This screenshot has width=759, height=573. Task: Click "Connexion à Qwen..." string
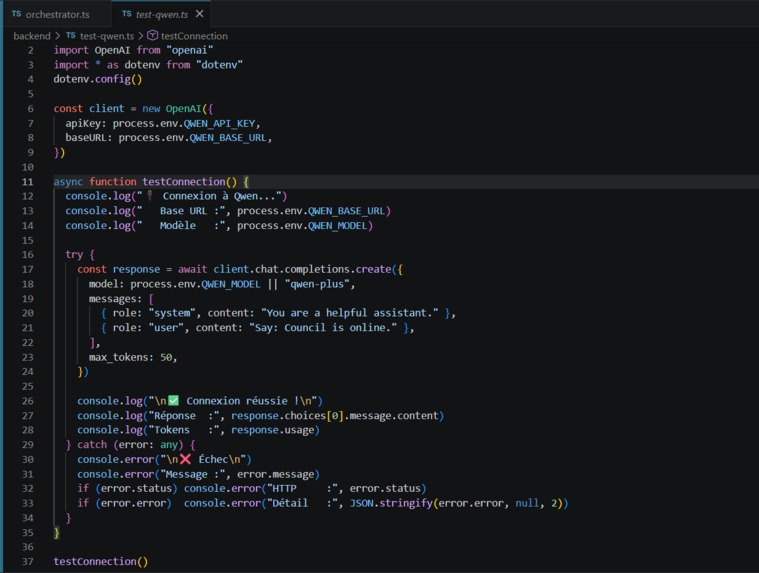coord(212,196)
